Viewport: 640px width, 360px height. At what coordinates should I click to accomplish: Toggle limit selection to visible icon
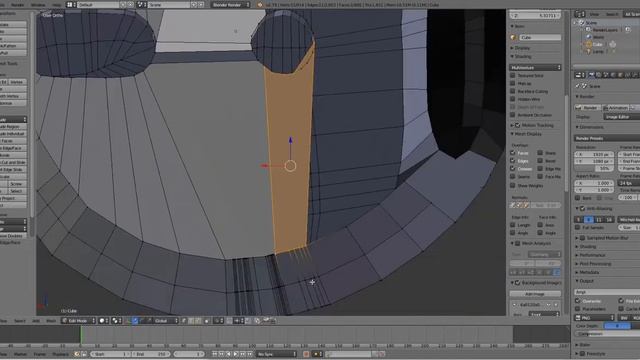(207, 321)
